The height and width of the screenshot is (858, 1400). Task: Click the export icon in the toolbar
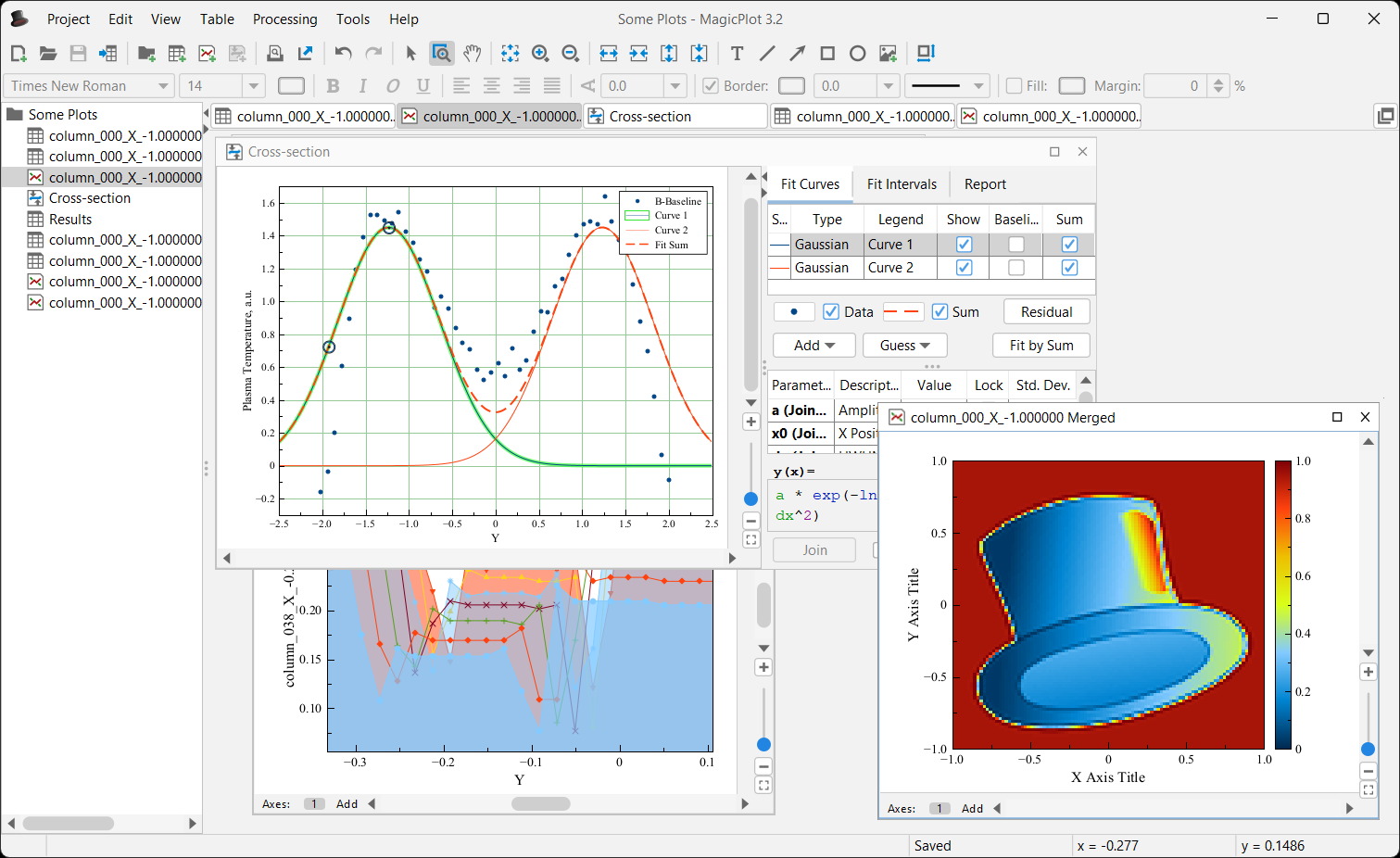click(x=305, y=54)
